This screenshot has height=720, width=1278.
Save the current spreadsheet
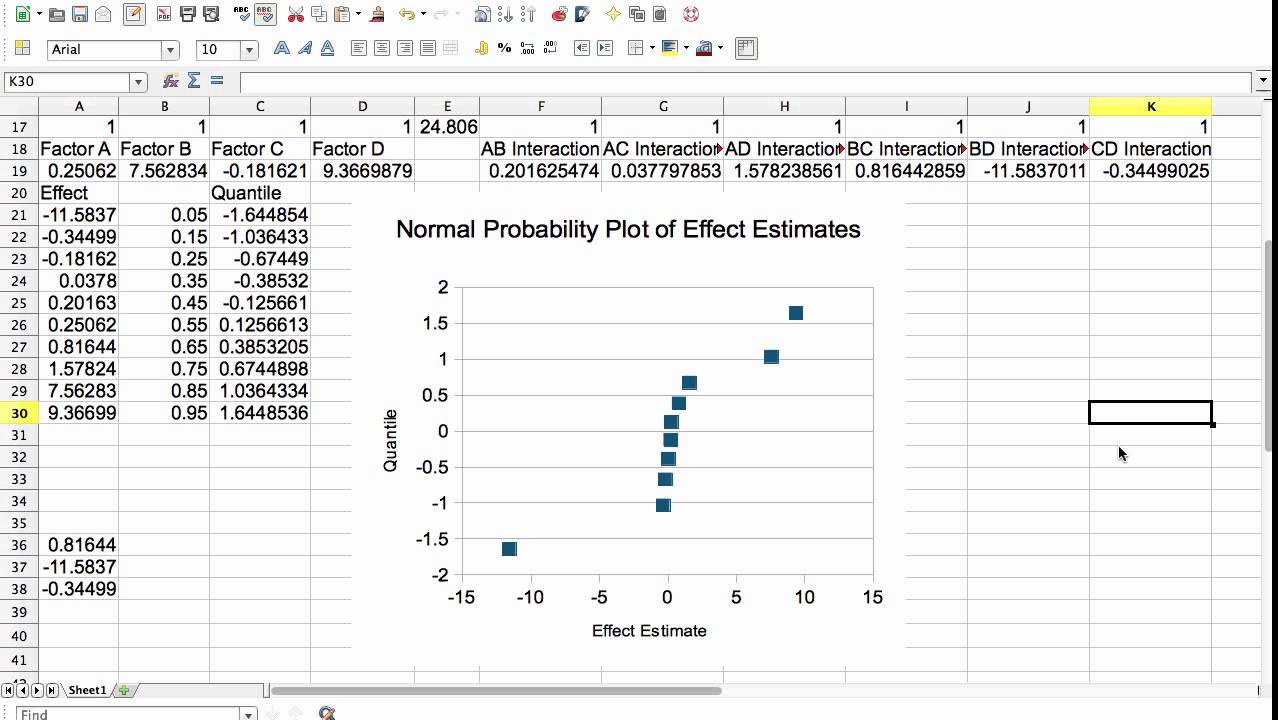(x=80, y=14)
